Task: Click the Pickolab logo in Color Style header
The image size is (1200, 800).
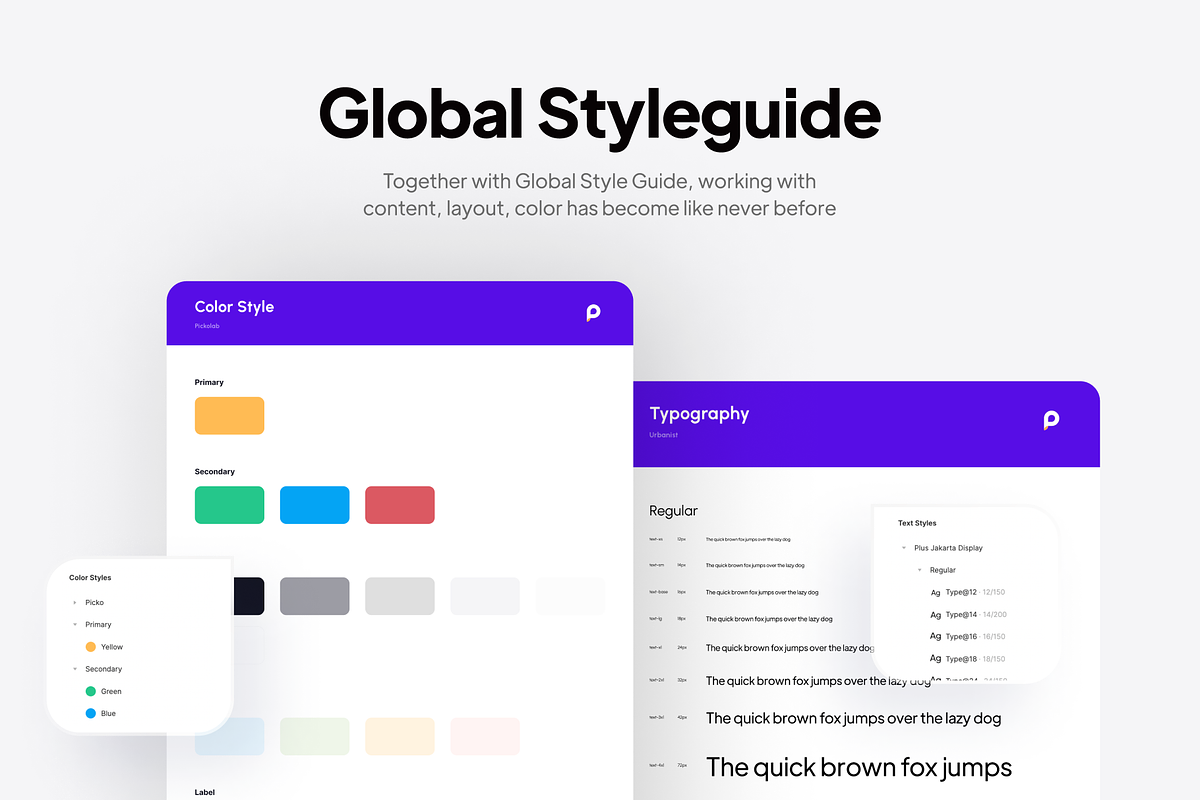Action: click(593, 313)
